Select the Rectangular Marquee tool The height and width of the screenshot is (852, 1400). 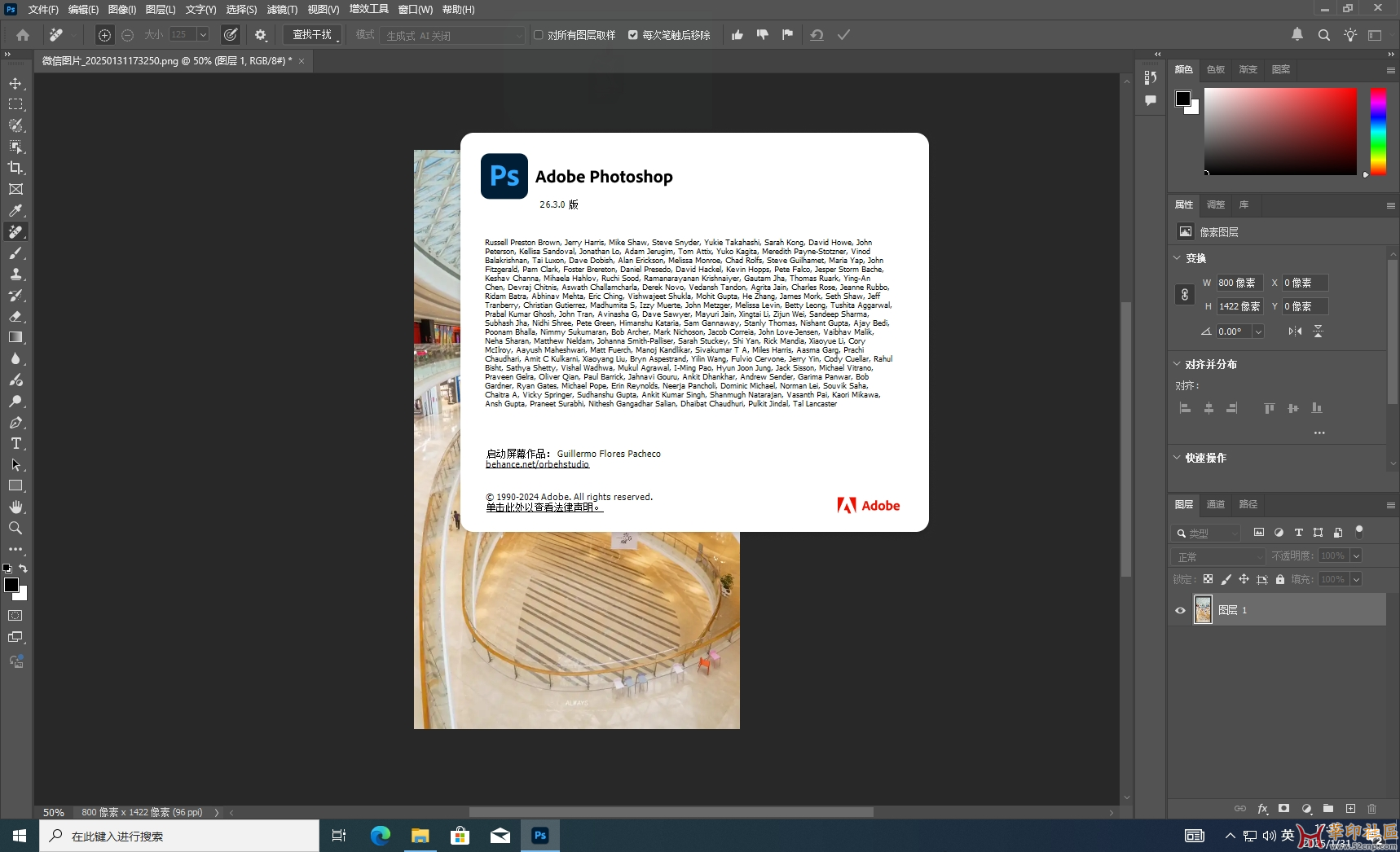15,104
